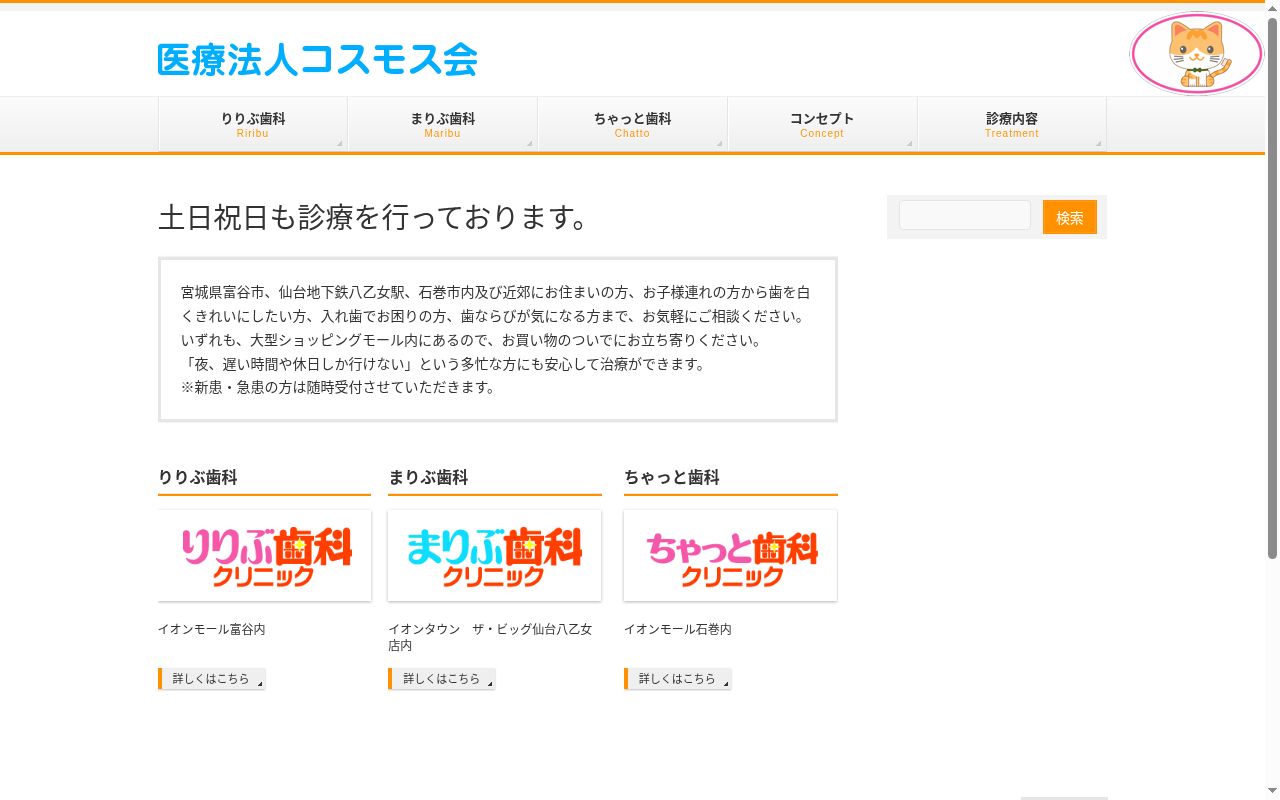Click the イオンモール富谷内 location text
This screenshot has width=1280, height=800.
(x=212, y=629)
